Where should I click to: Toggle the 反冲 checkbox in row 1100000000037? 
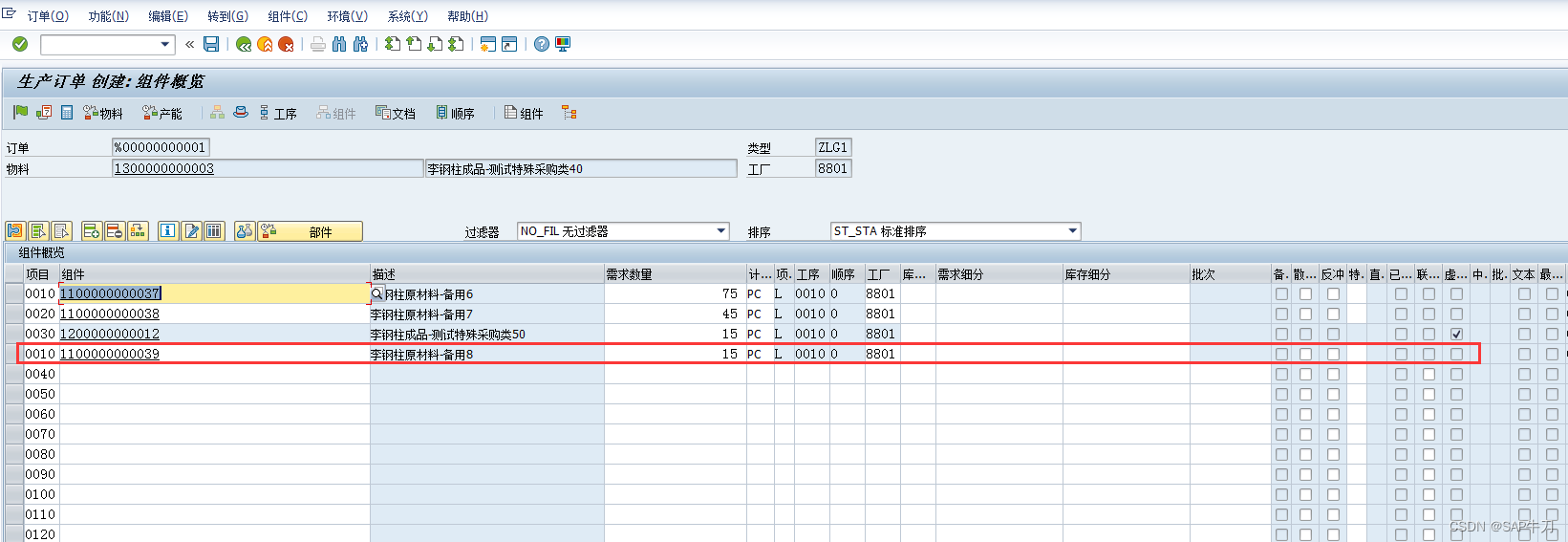(x=1333, y=293)
